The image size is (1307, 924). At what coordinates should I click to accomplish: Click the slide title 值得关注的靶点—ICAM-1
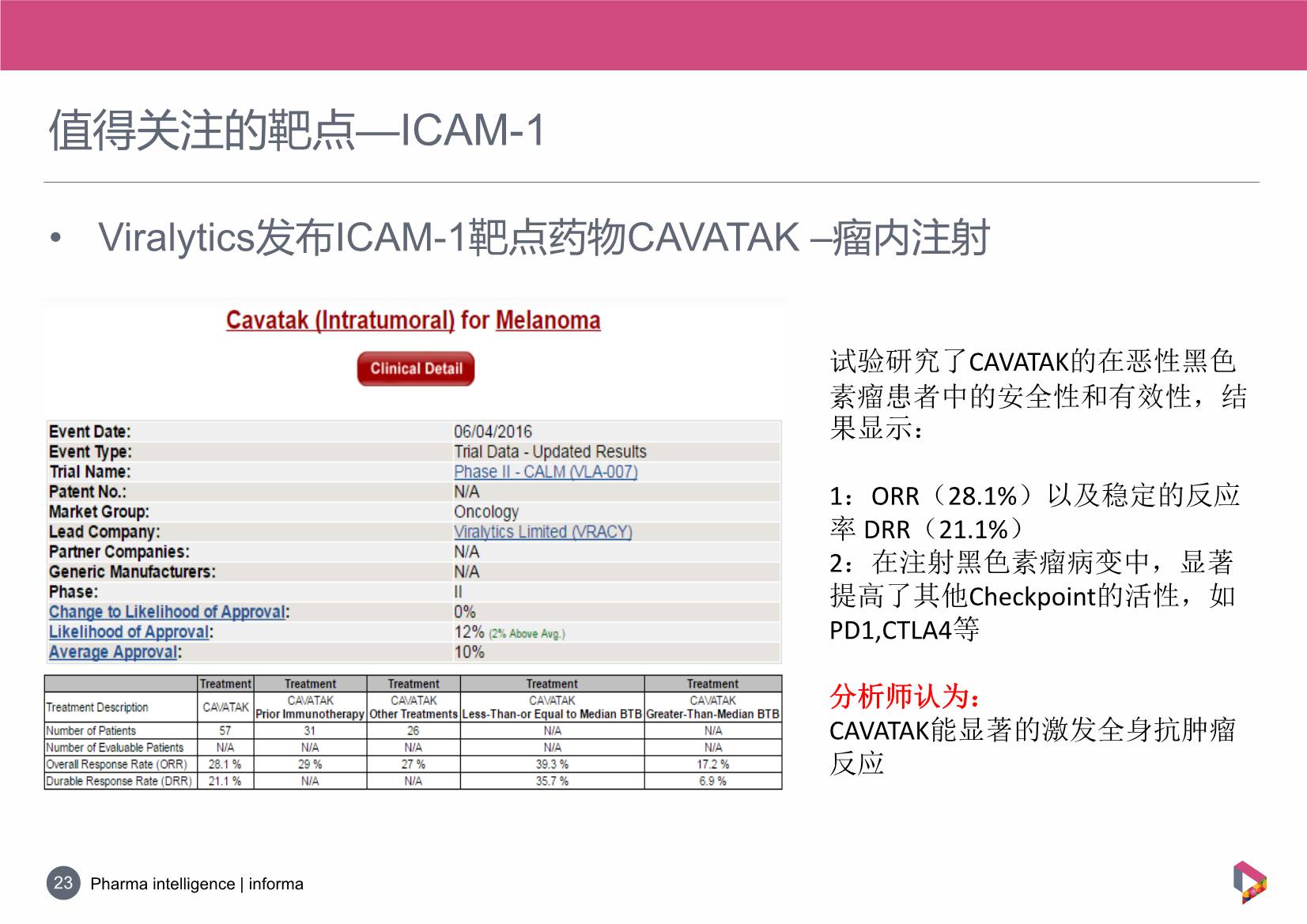pos(297,130)
